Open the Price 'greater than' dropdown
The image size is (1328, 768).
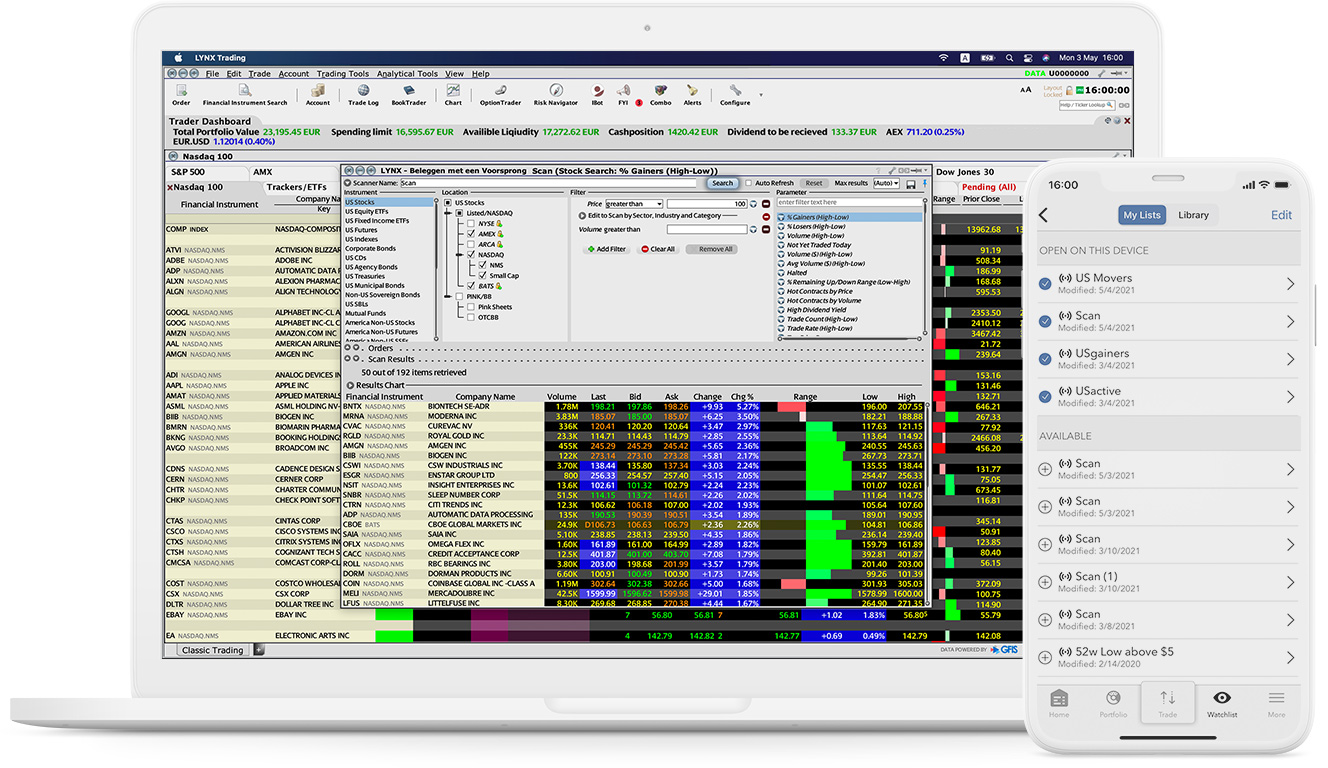[x=633, y=204]
